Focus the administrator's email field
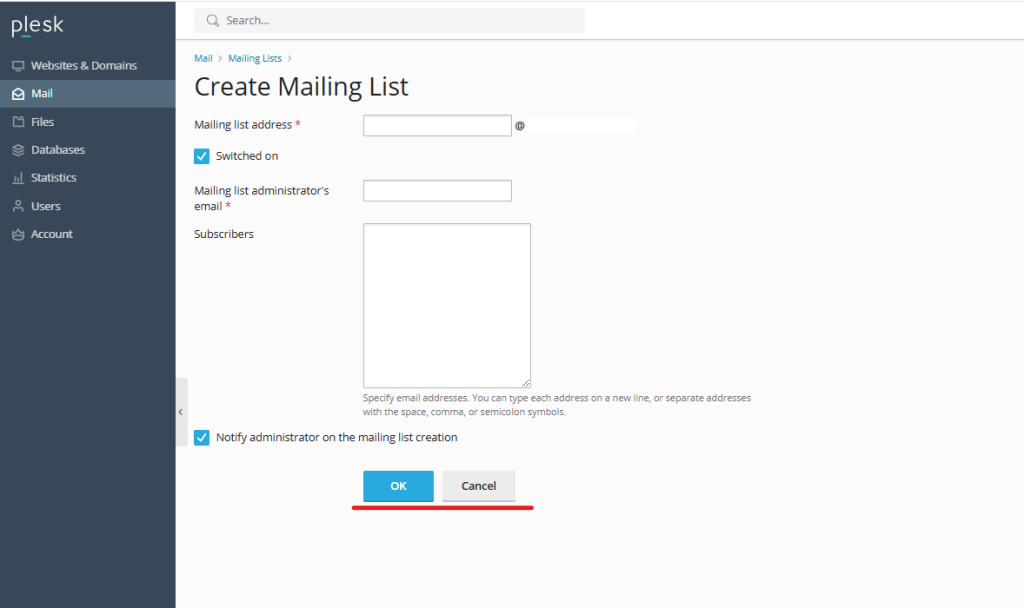Image resolution: width=1024 pixels, height=608 pixels. (437, 191)
